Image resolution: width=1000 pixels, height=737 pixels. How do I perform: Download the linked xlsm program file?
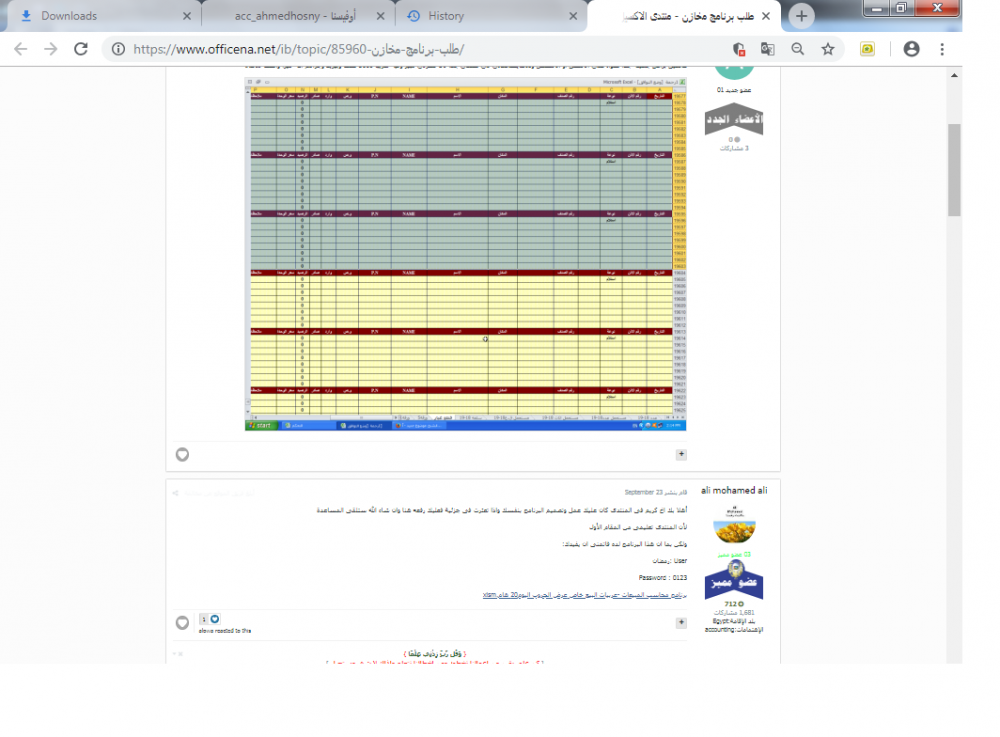585,595
